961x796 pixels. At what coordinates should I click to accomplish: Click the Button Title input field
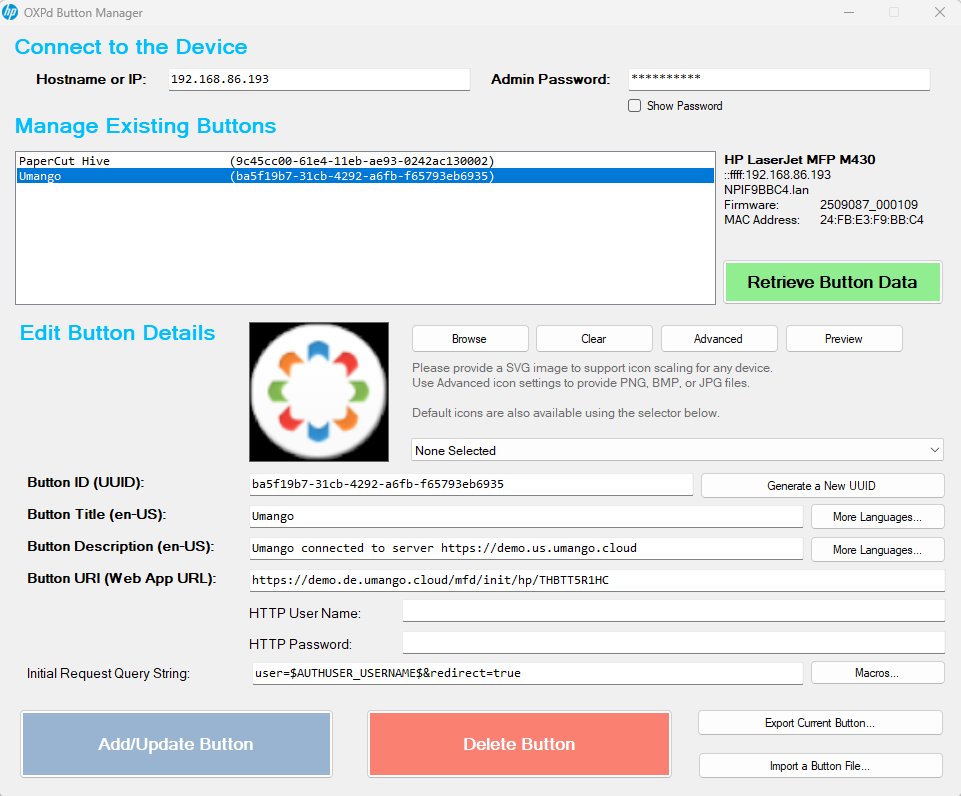pos(526,516)
